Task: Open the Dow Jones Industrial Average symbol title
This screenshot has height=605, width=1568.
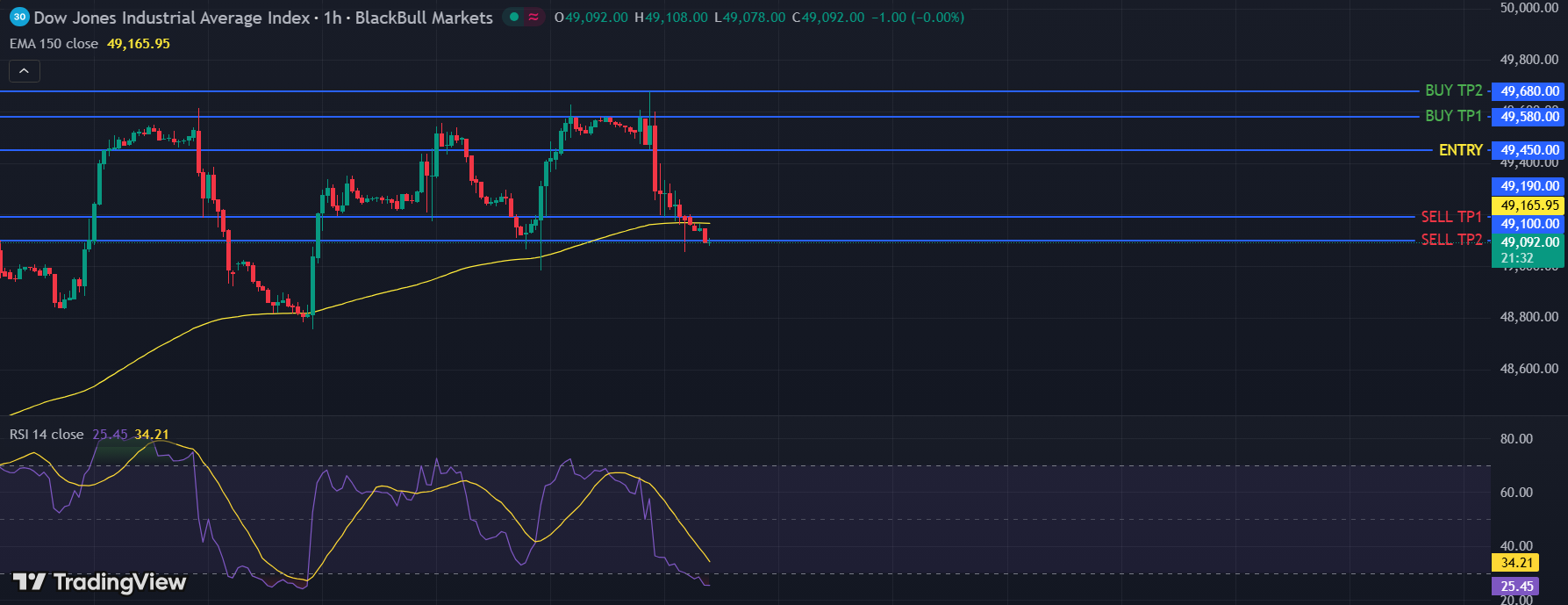Action: 172,18
